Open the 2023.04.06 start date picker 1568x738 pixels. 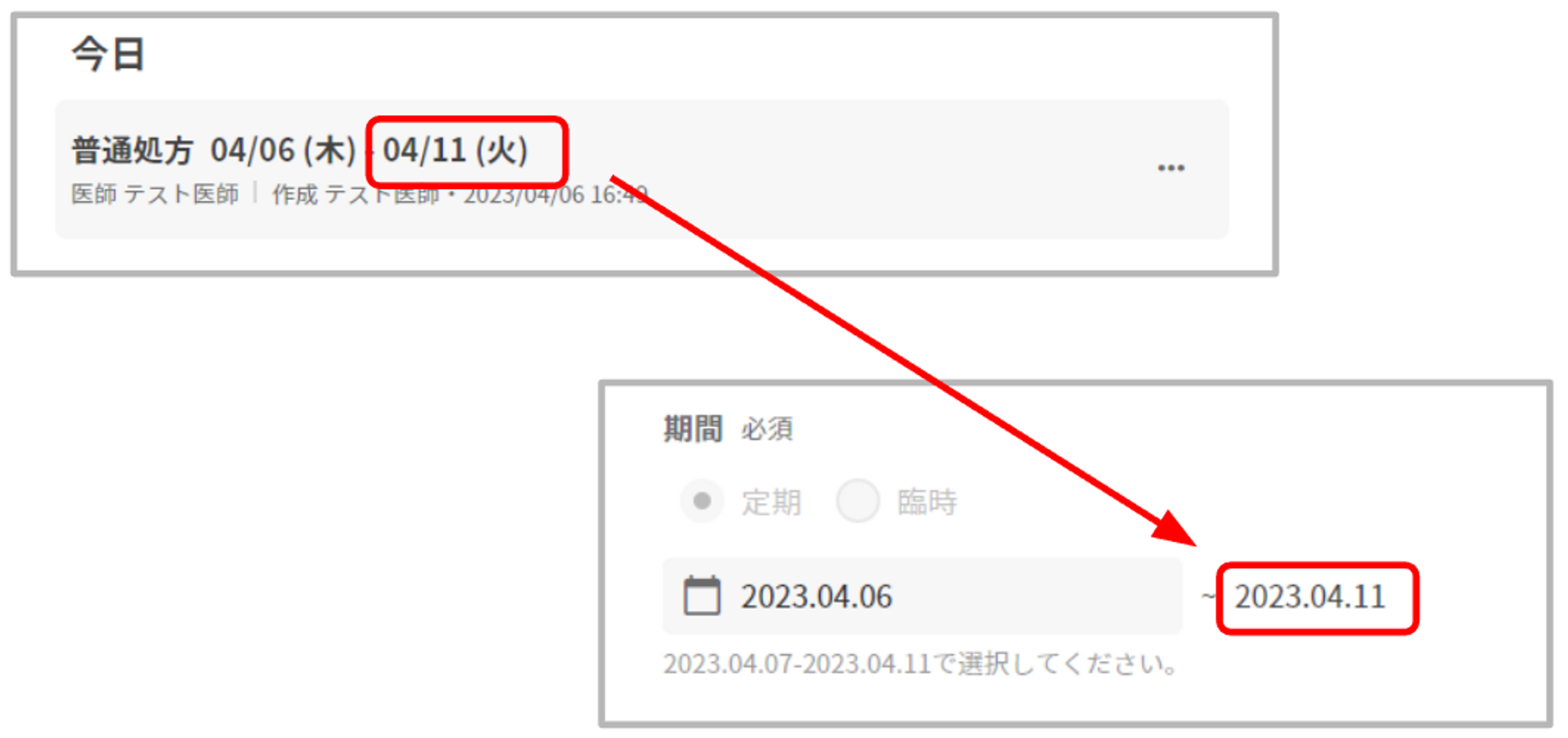[x=922, y=596]
